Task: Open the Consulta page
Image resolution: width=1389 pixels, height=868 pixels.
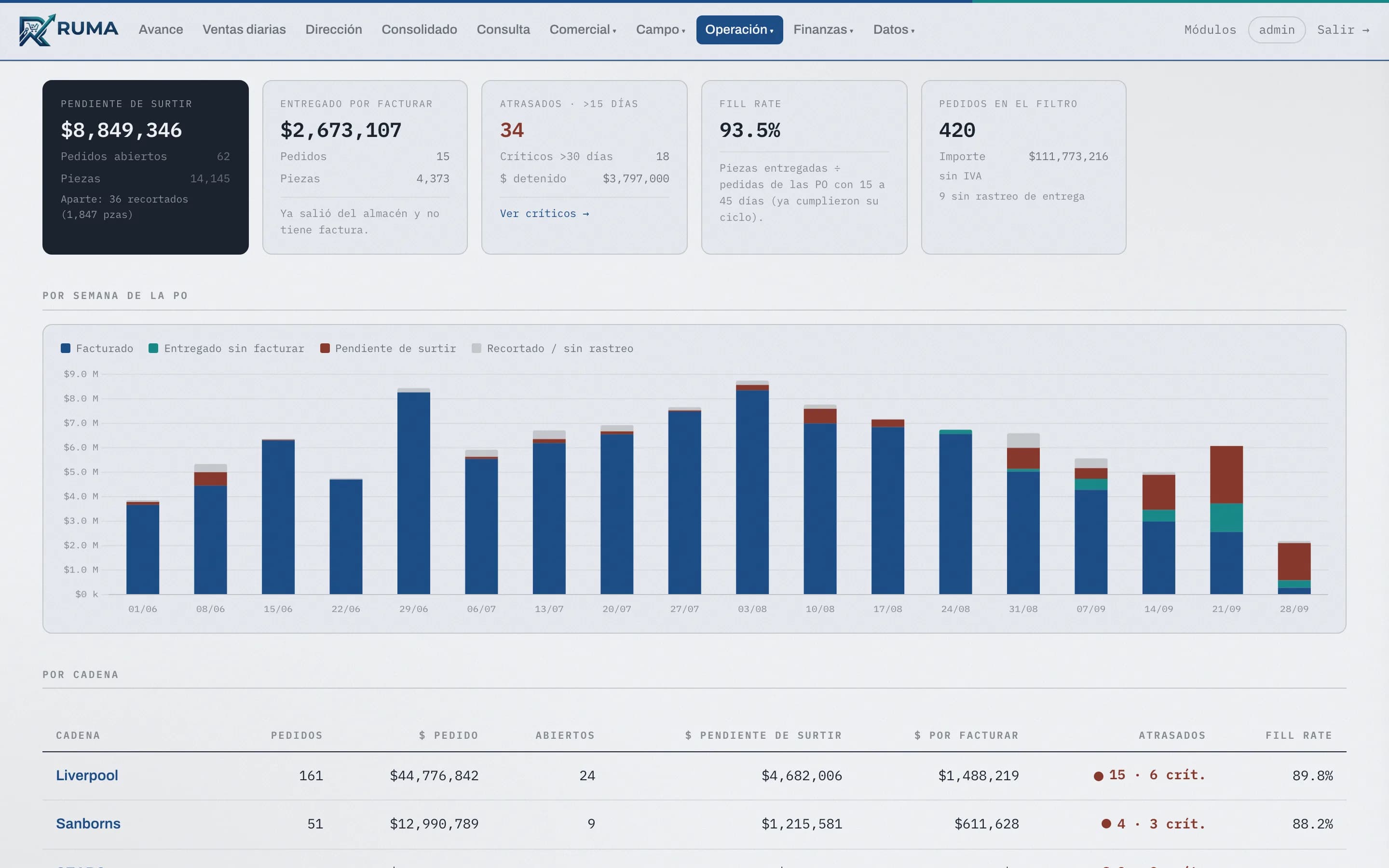Action: click(503, 29)
